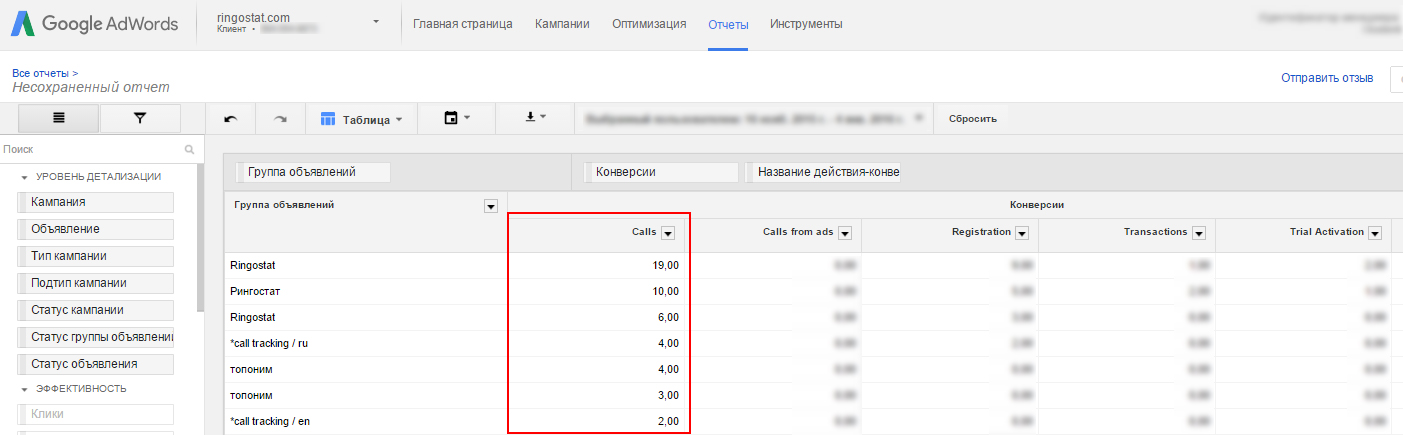
Task: Select the Статус группы объявлений dimension
Action: [96, 337]
